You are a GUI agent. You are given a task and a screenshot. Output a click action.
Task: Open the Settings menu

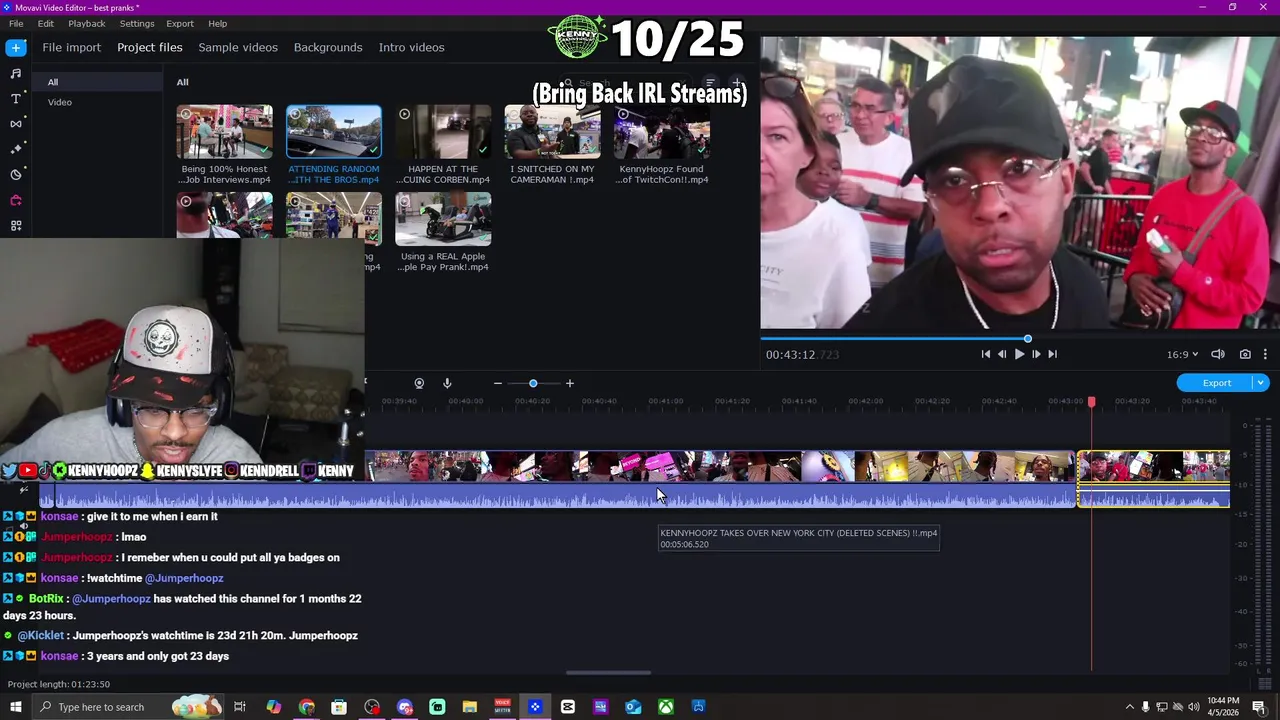pos(137,23)
